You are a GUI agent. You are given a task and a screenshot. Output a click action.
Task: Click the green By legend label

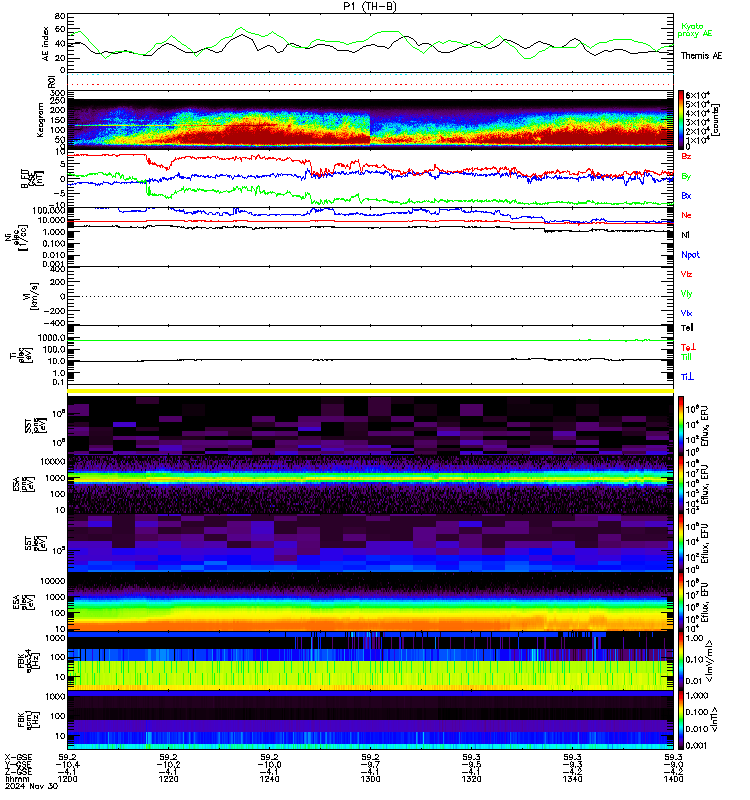pyautogui.click(x=686, y=176)
